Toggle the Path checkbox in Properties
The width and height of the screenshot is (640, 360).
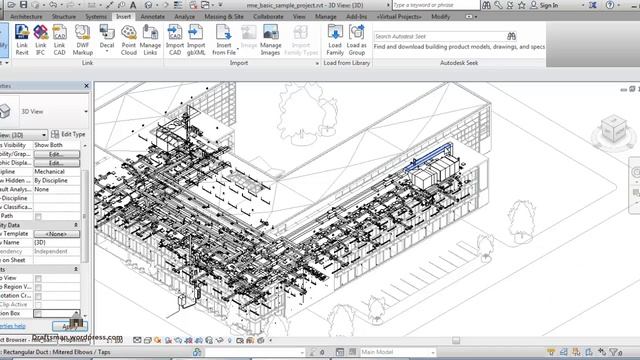[x=38, y=216]
